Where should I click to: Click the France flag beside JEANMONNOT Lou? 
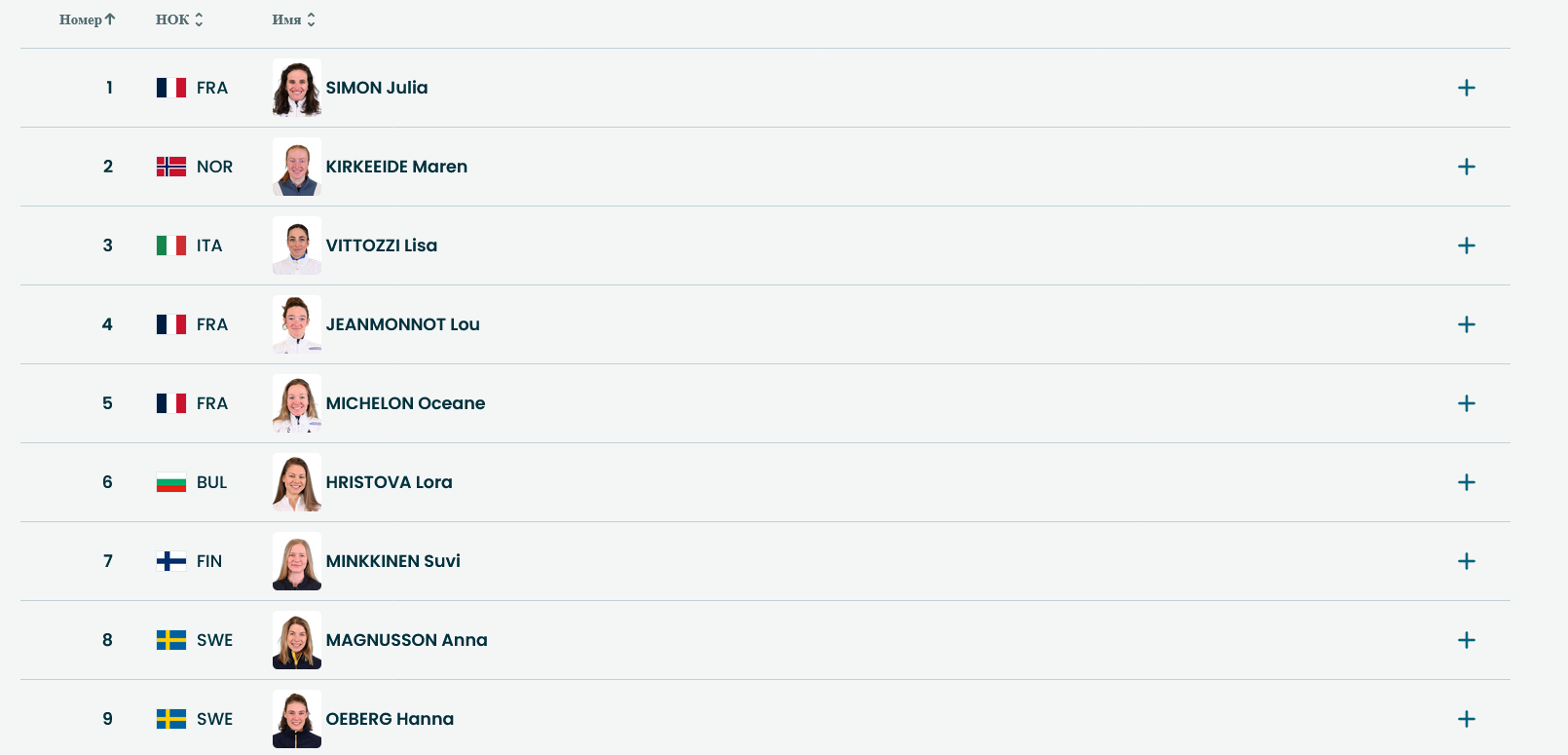[x=171, y=324]
